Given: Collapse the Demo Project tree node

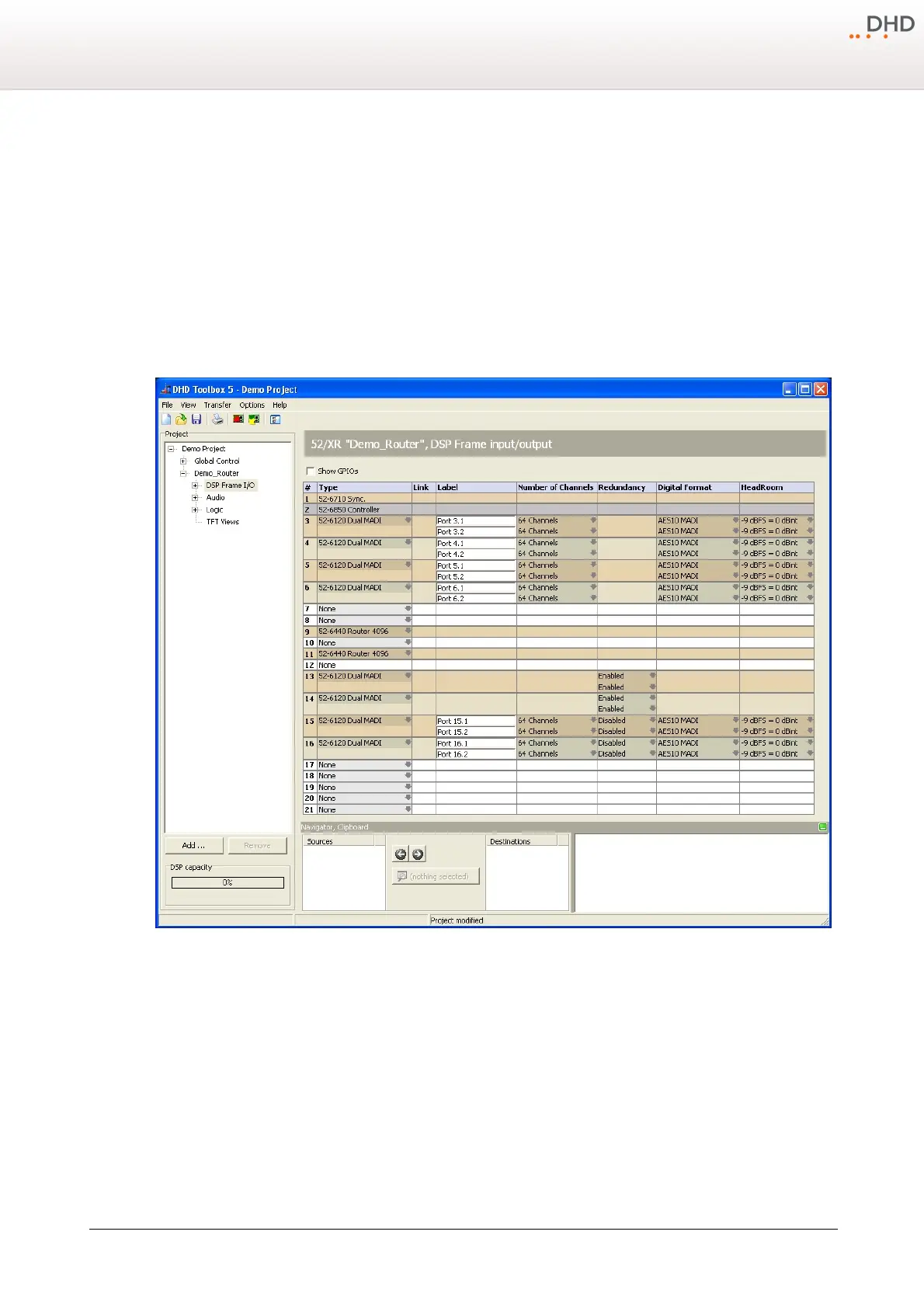Looking at the screenshot, I should click(172, 449).
